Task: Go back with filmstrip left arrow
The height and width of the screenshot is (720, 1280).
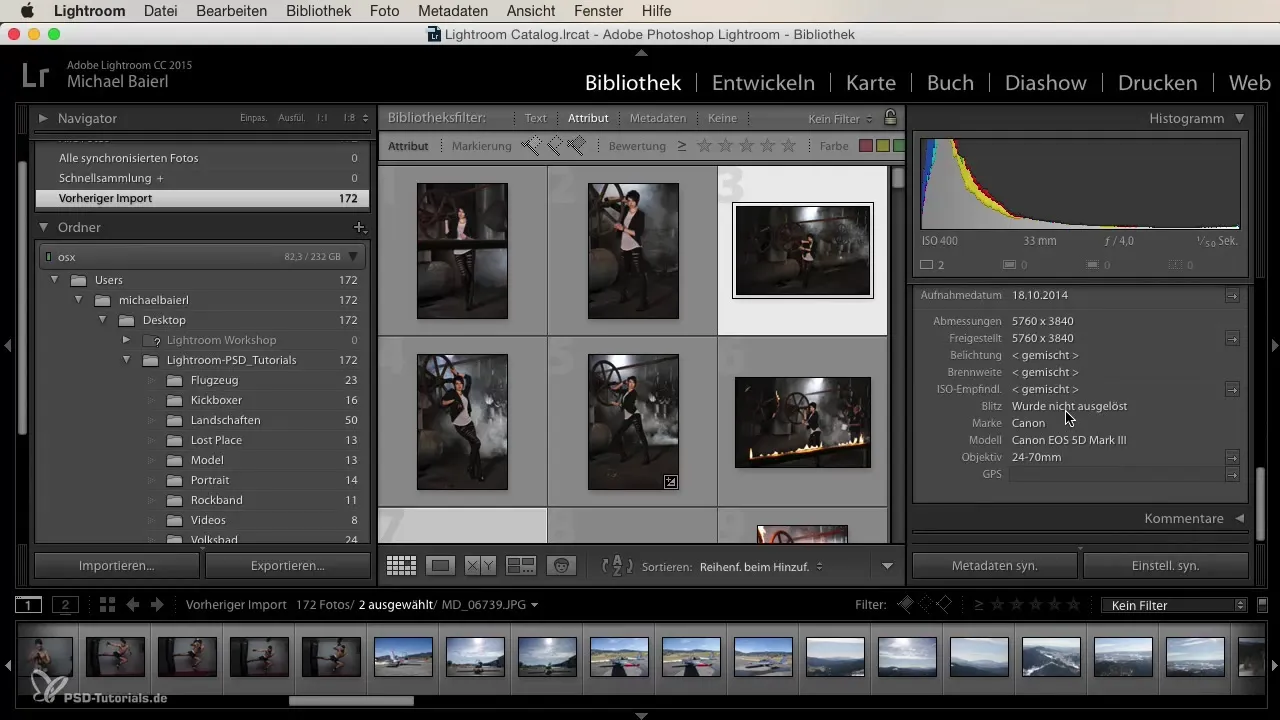Action: [132, 605]
